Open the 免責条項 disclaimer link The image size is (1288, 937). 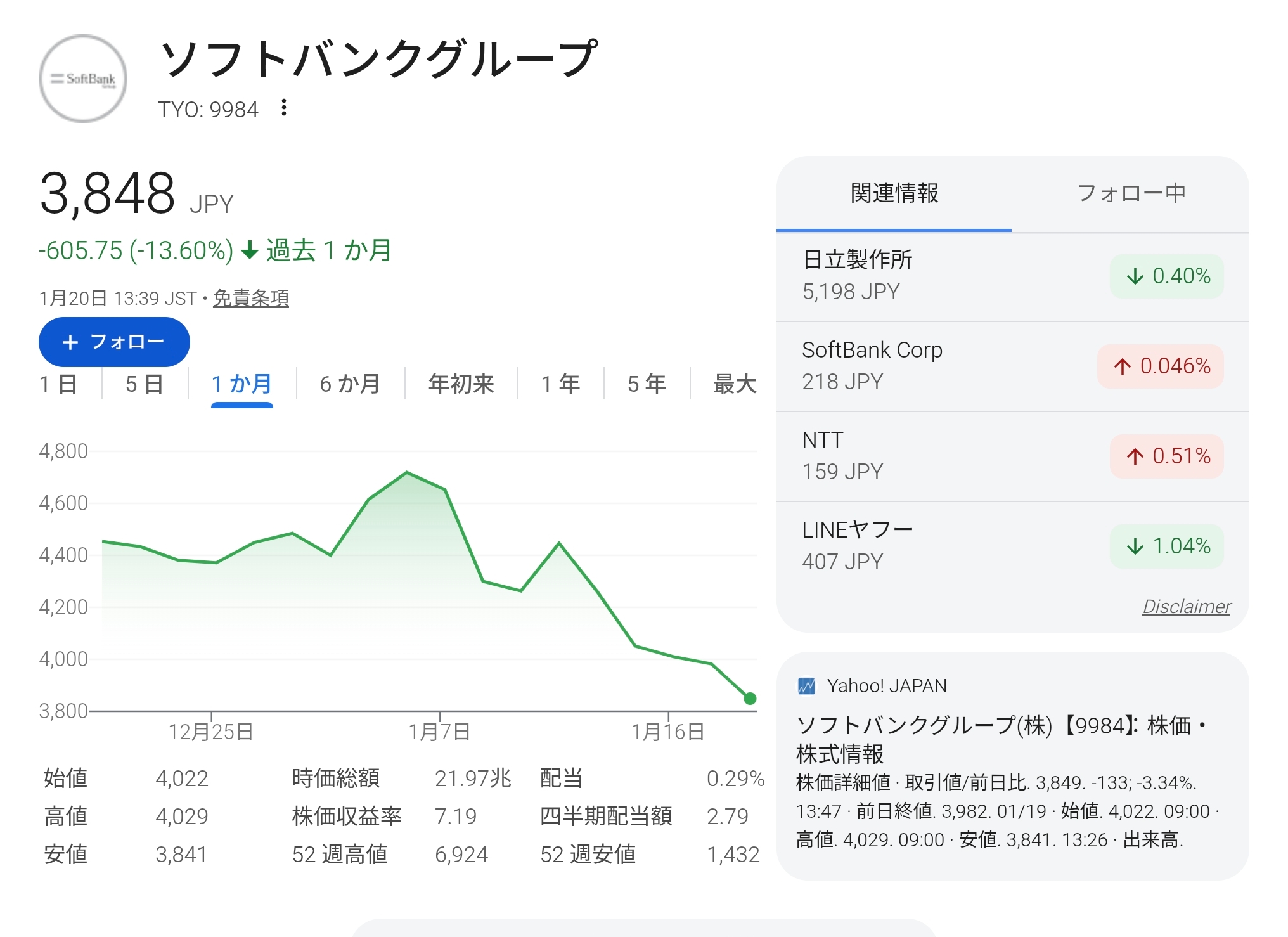pos(251,298)
